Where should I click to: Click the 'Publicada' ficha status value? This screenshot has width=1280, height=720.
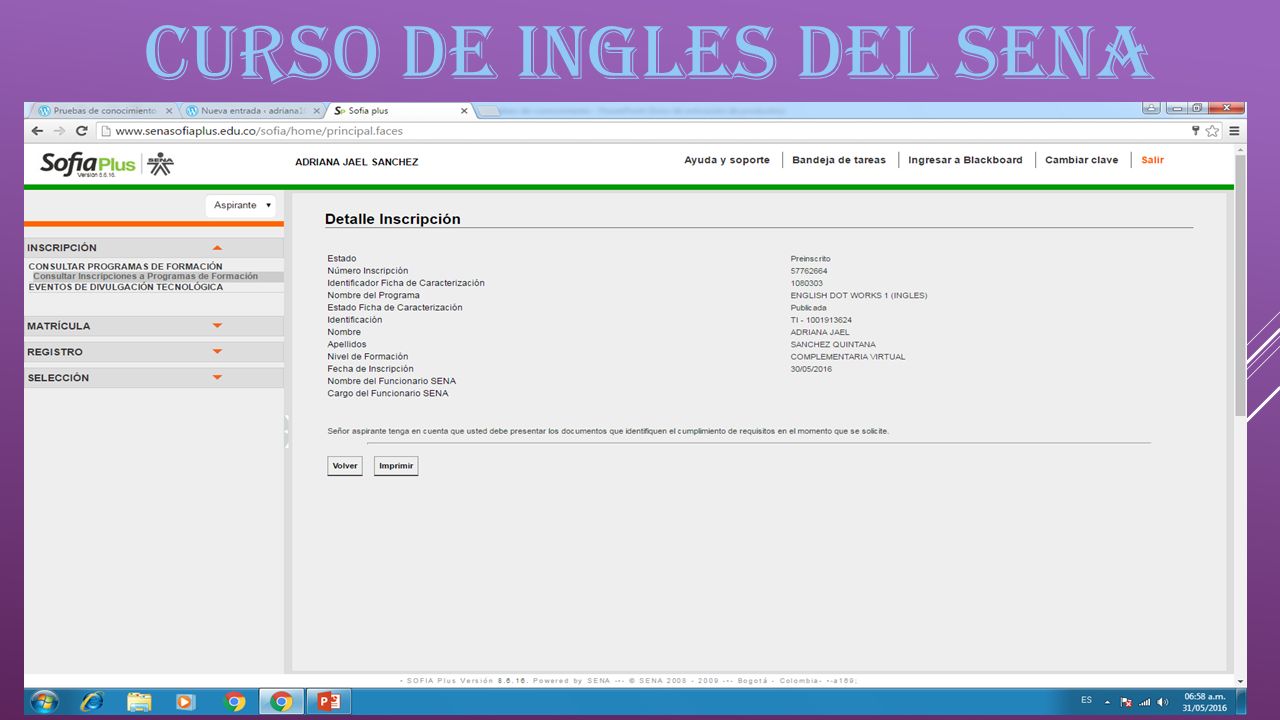tap(809, 308)
